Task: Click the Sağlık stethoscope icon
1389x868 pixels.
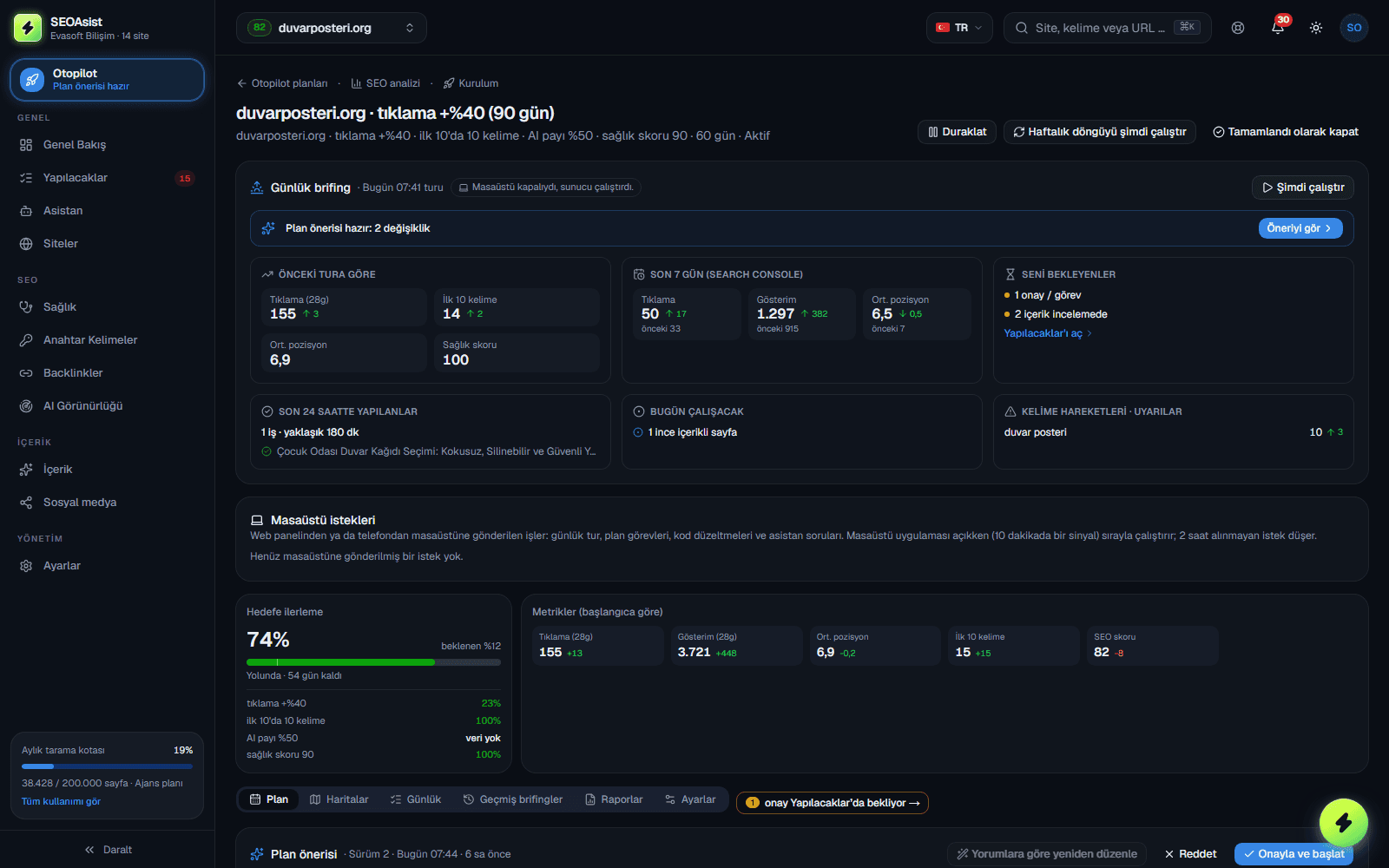Action: click(x=26, y=307)
